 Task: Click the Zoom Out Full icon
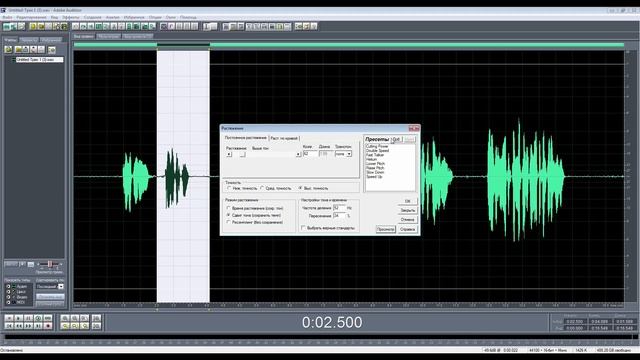pyautogui.click(x=84, y=318)
